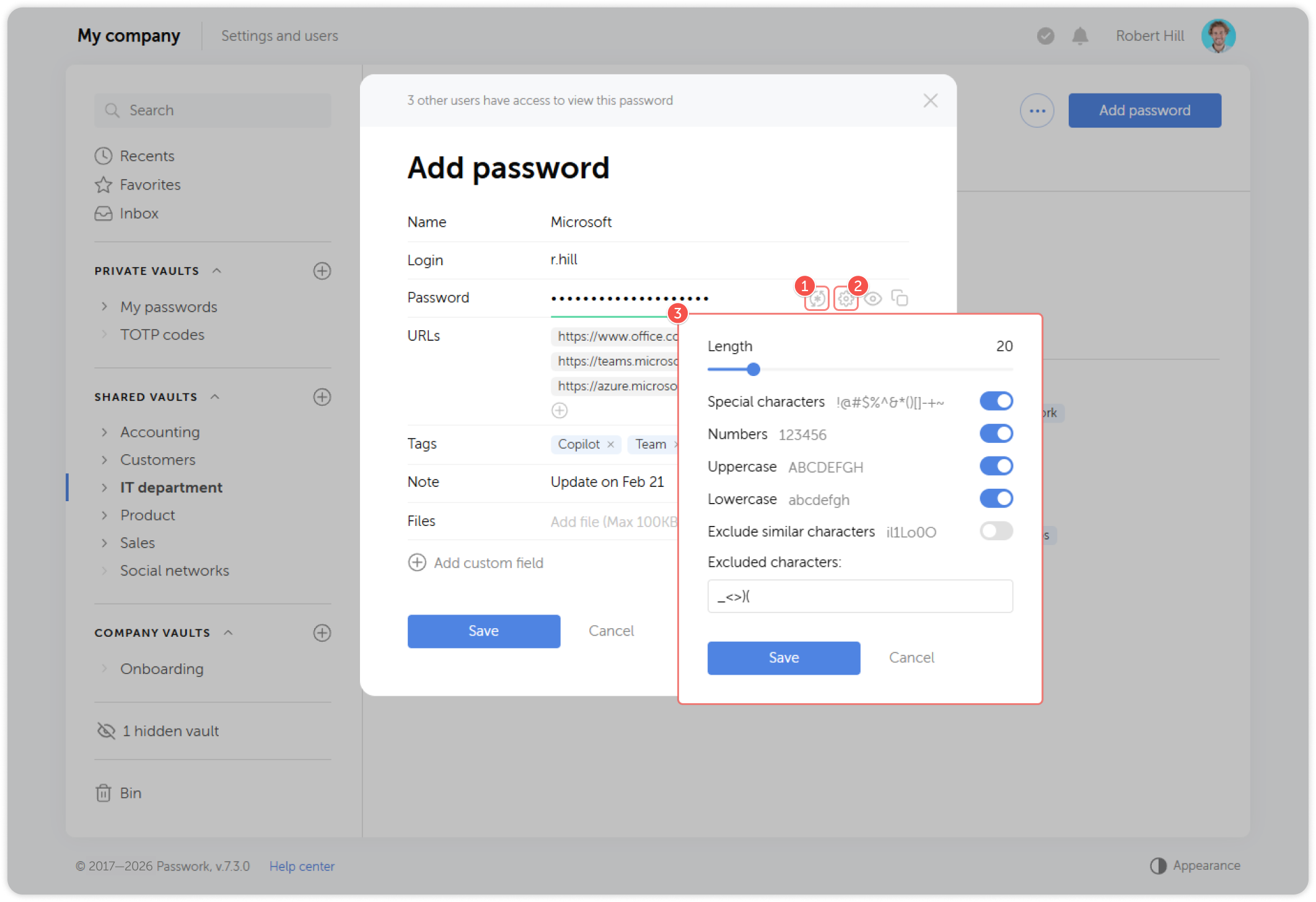Click the https://azure.microso URL chip
This screenshot has width=1316, height=902.
615,386
